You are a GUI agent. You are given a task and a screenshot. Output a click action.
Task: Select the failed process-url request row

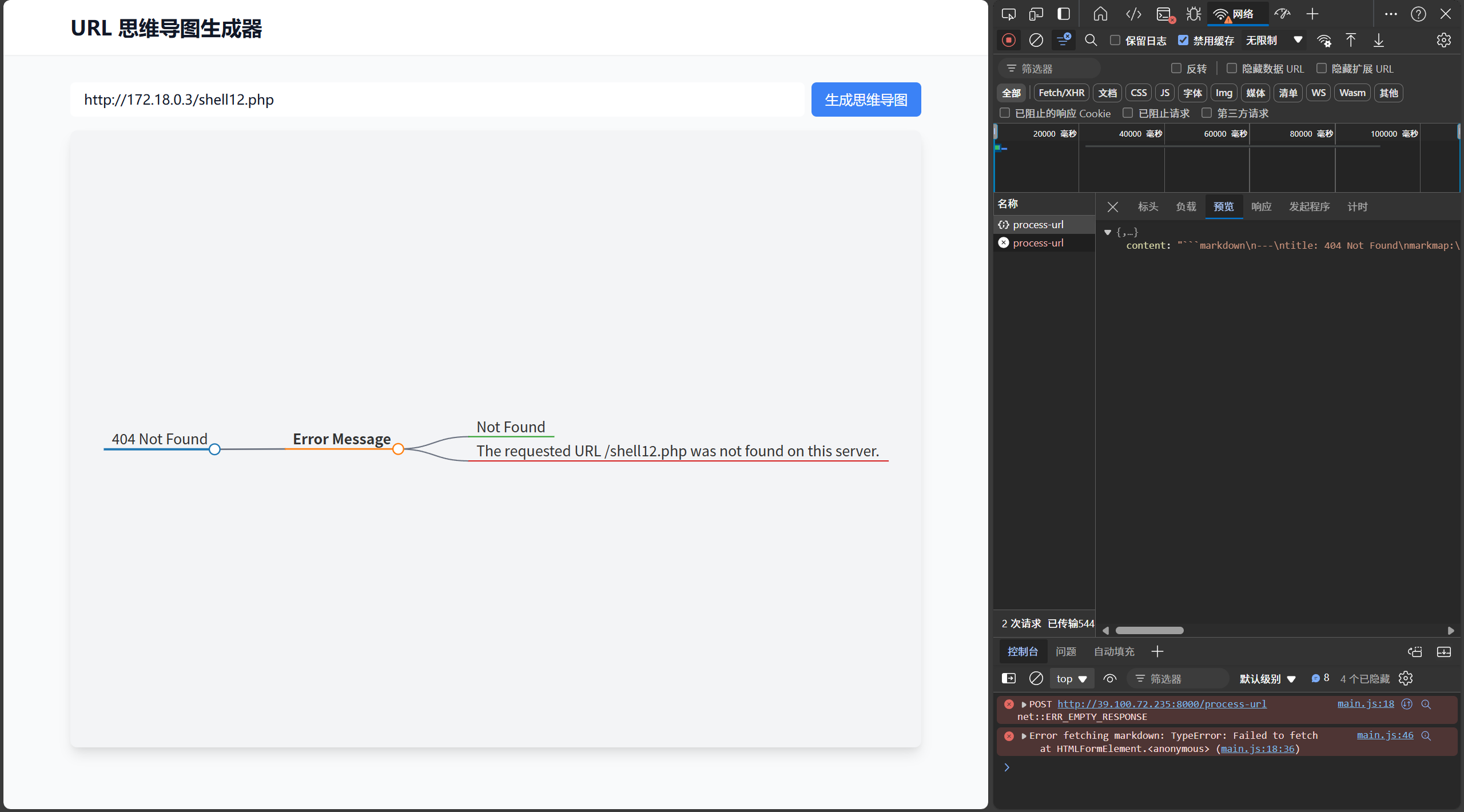coord(1044,243)
